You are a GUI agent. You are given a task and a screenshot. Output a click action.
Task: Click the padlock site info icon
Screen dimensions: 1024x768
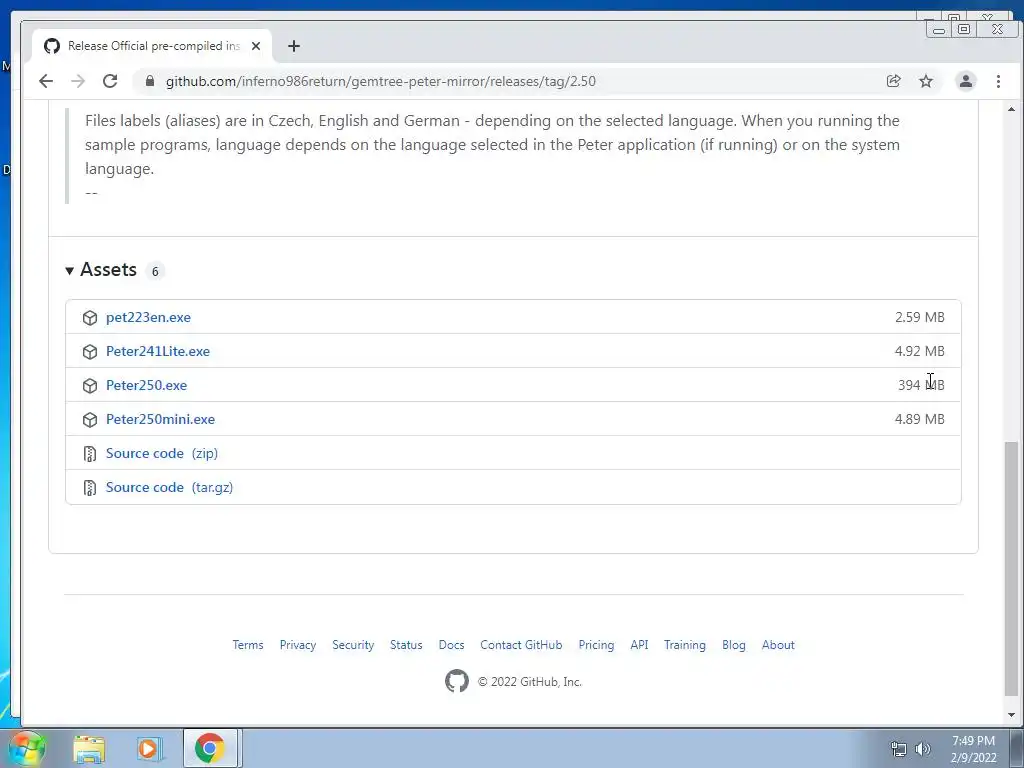150,81
